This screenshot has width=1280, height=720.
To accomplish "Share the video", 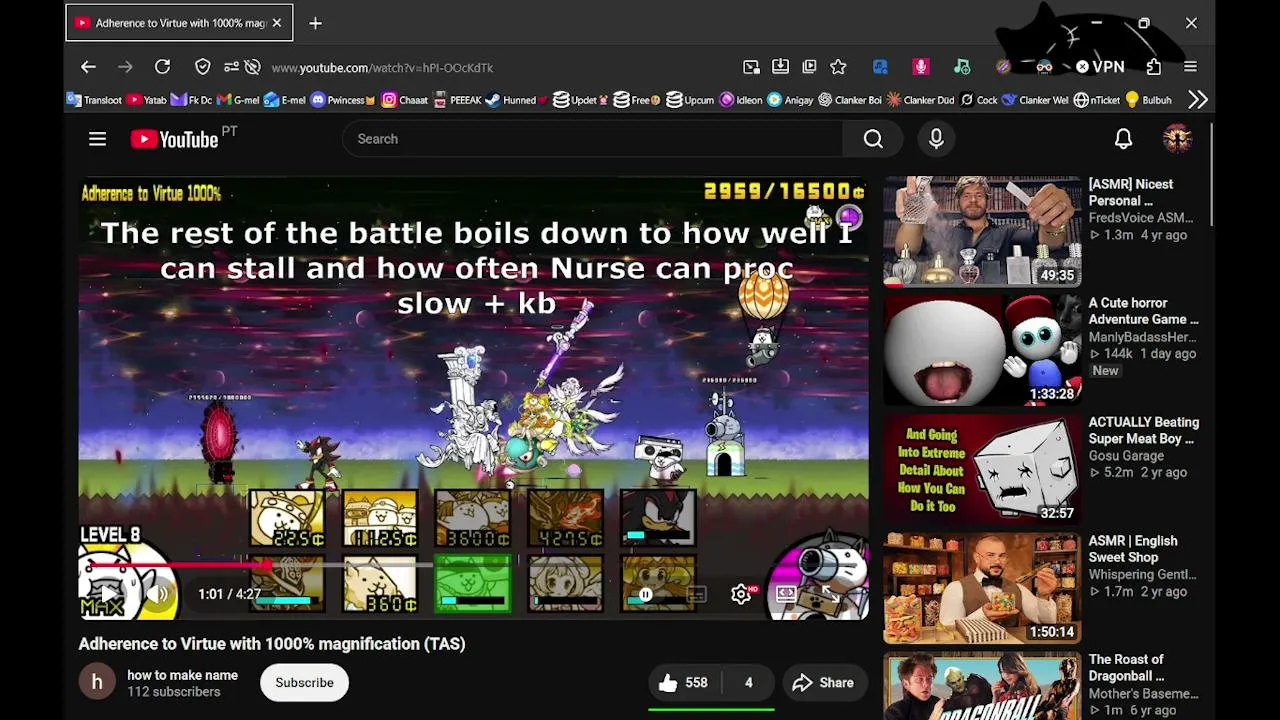I will pos(823,683).
